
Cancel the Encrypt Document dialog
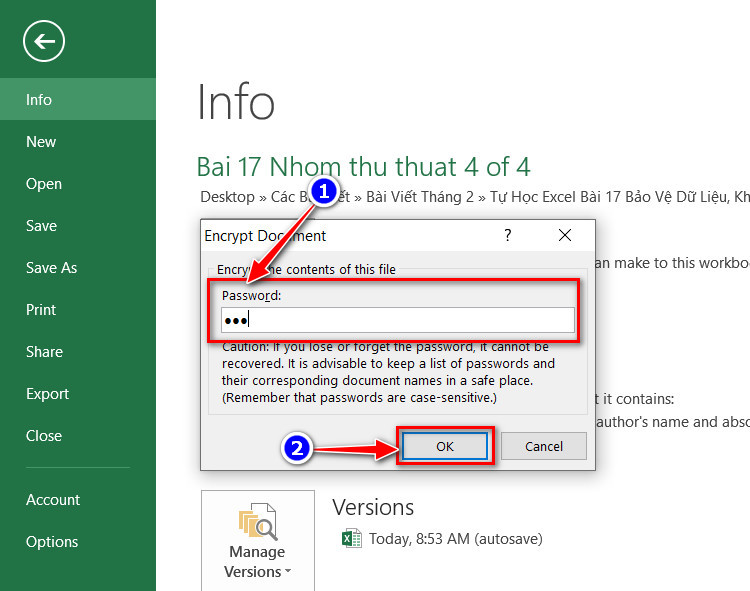coord(543,446)
